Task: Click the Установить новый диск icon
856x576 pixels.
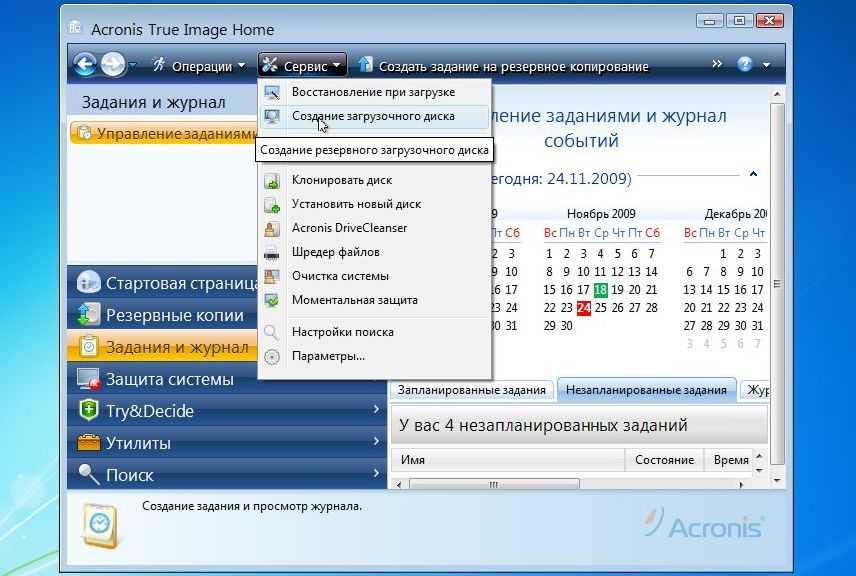Action: coord(272,205)
